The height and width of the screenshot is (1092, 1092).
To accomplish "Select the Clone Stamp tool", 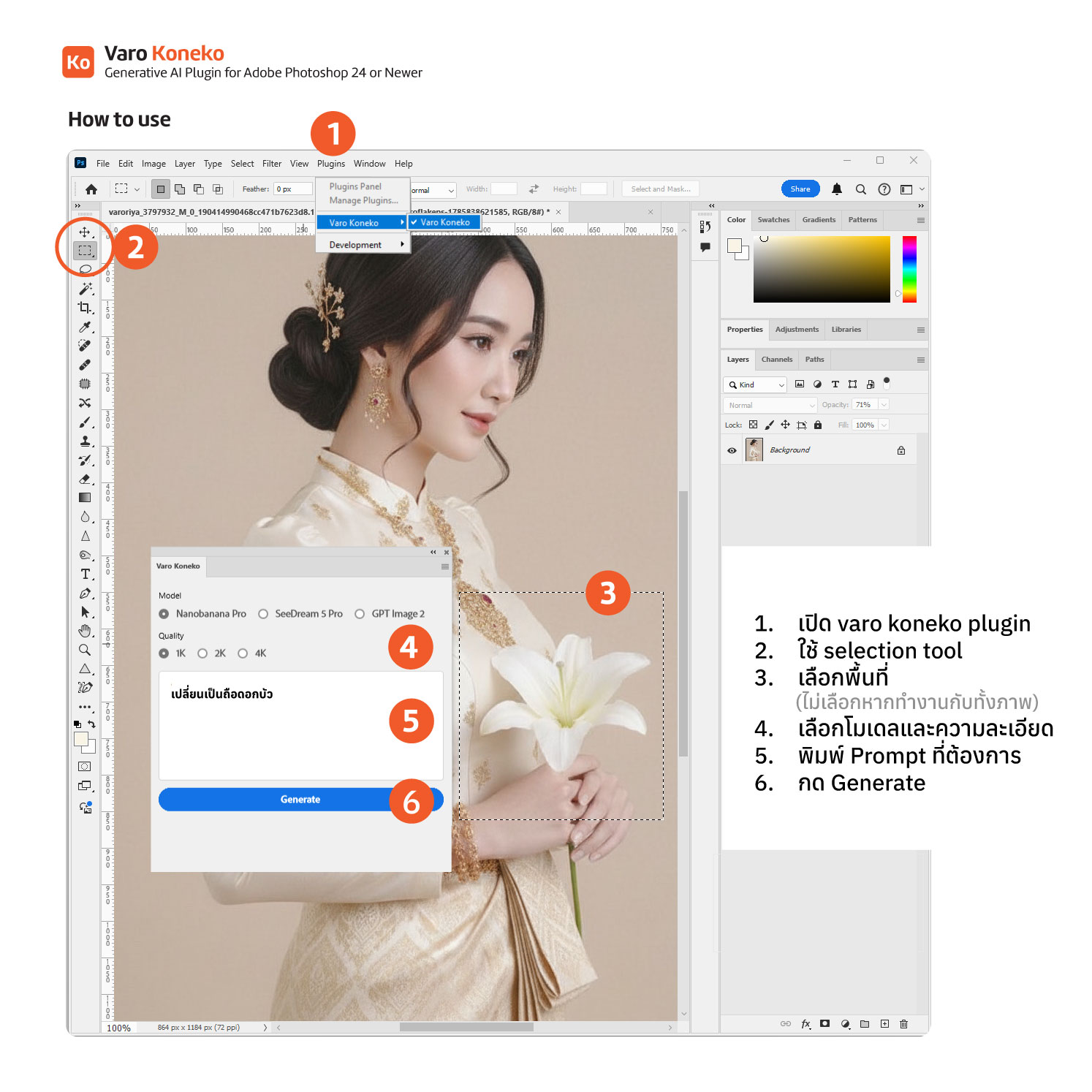I will pos(85,441).
